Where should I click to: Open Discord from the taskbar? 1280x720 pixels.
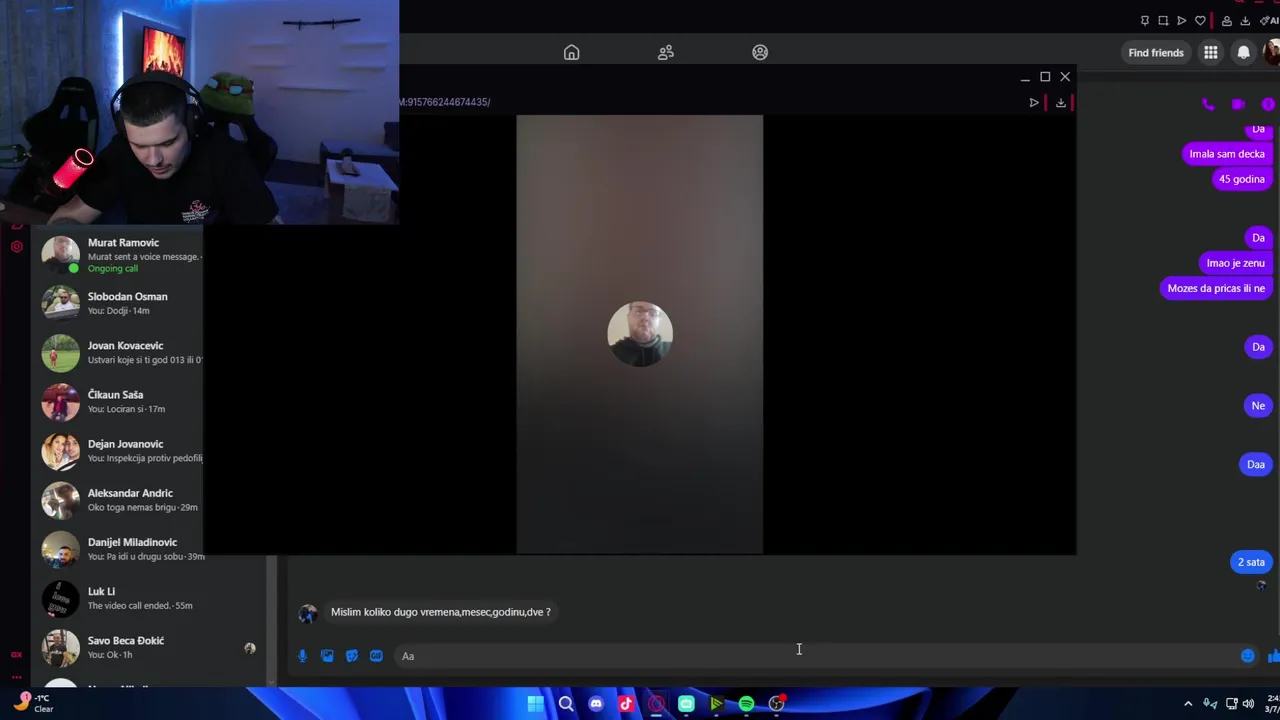pyautogui.click(x=596, y=704)
